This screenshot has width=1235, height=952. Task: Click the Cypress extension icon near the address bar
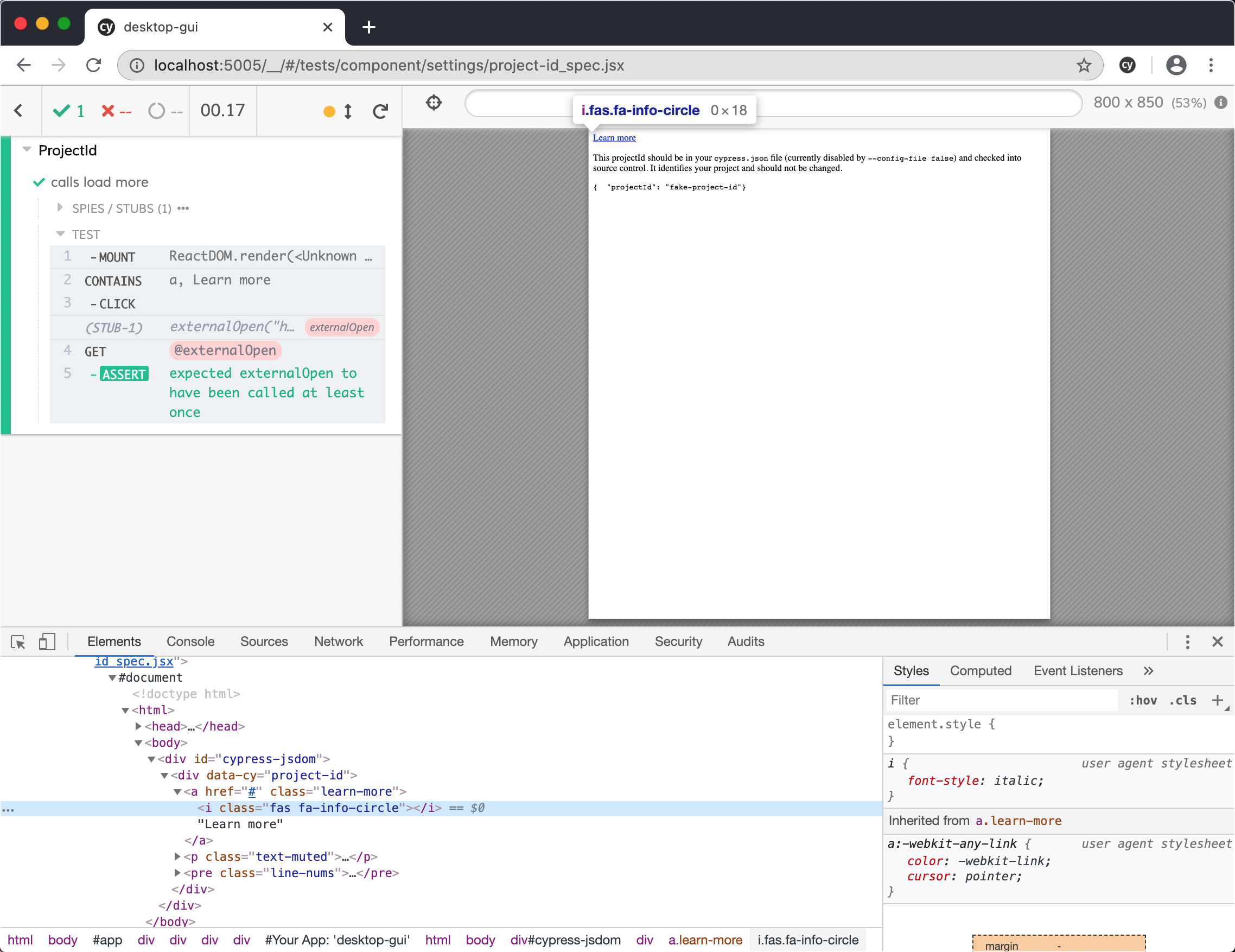tap(1128, 65)
